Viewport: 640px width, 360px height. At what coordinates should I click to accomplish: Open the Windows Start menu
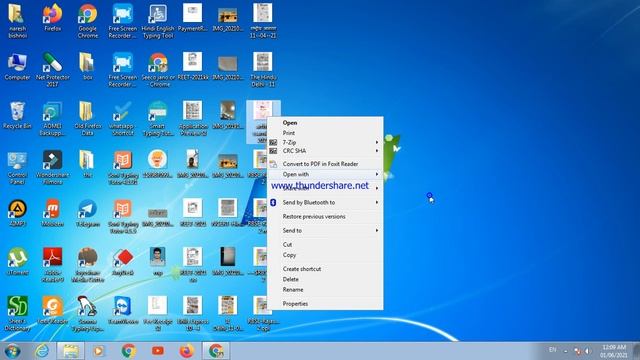pos(12,351)
